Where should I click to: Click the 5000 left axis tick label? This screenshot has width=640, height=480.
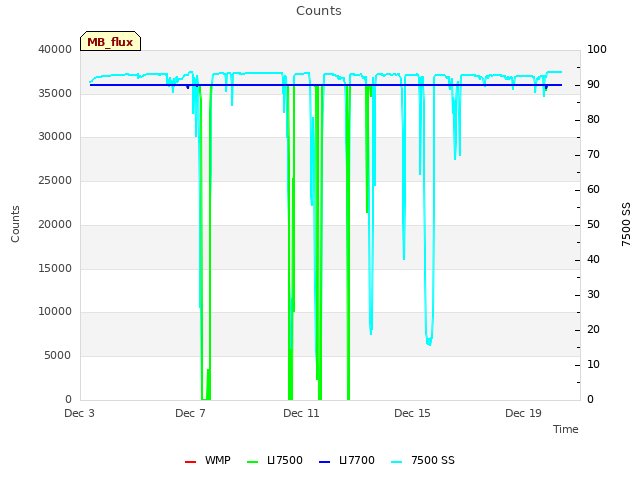pos(58,356)
